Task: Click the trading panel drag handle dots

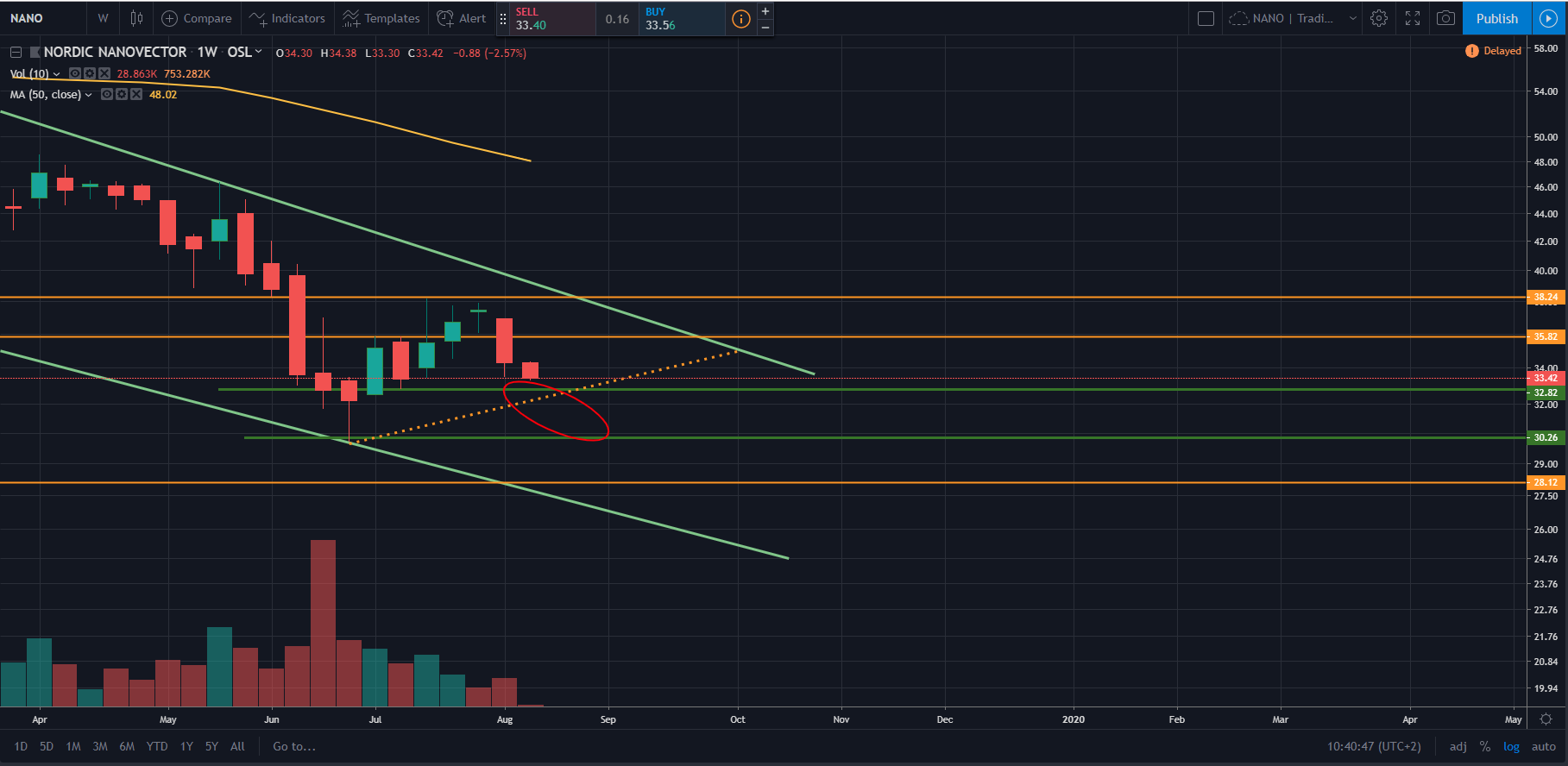Action: point(502,18)
